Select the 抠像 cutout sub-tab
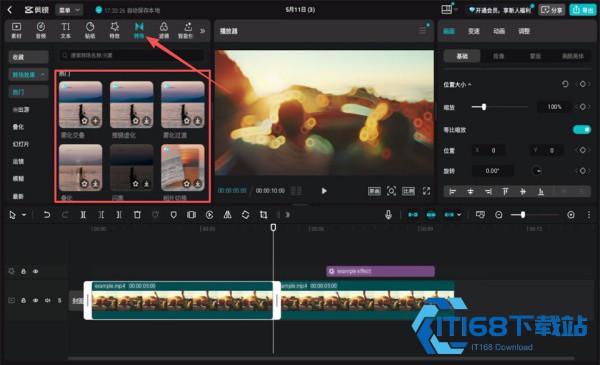Screen dimensions: 600x365 499,56
